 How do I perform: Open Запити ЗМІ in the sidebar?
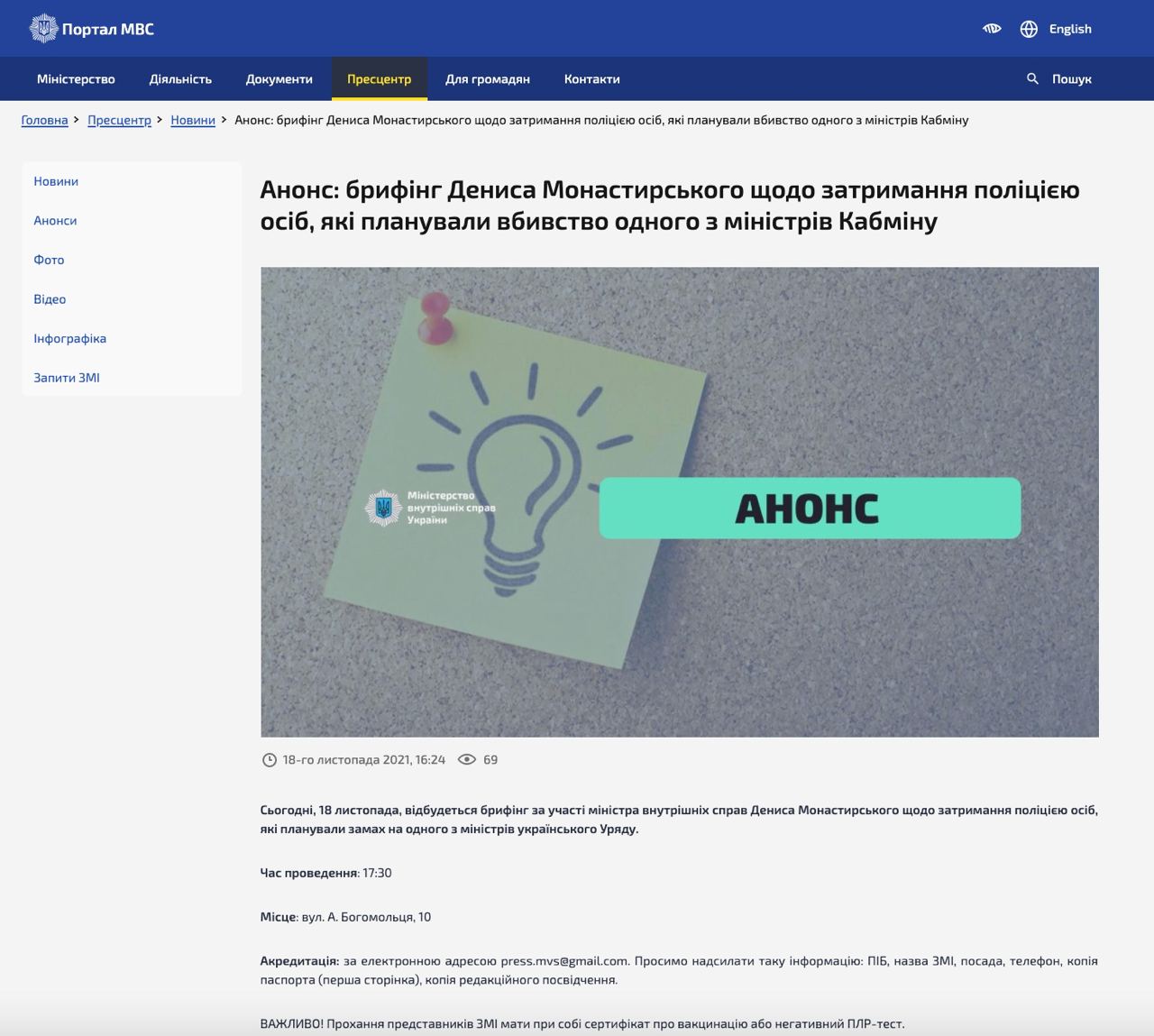point(67,378)
